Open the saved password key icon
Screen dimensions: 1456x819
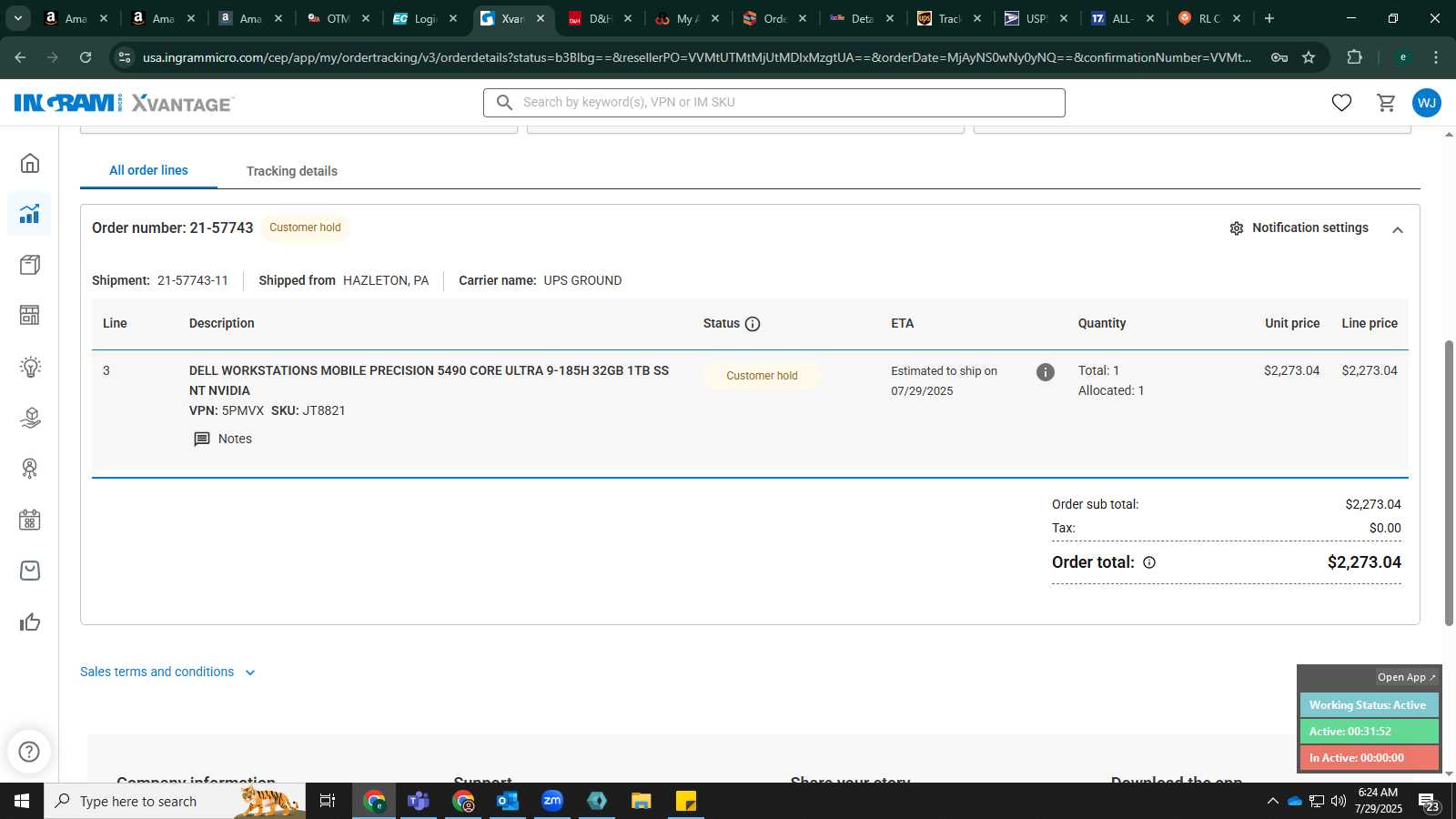click(x=1279, y=57)
